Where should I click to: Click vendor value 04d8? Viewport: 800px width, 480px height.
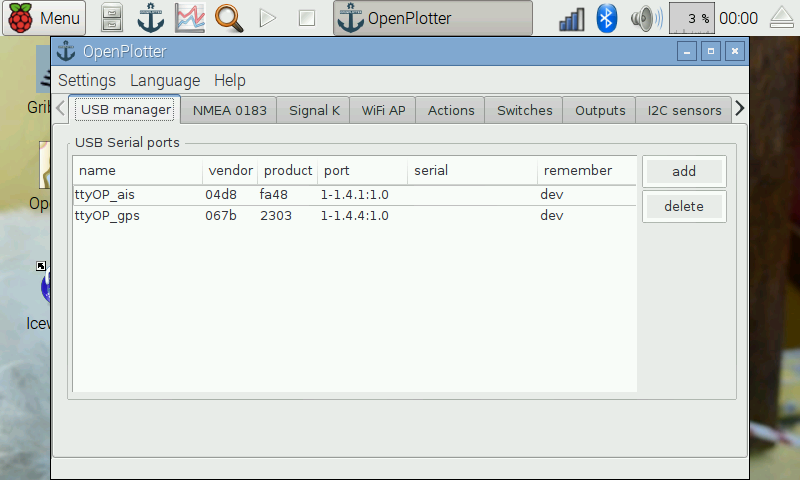click(221, 195)
